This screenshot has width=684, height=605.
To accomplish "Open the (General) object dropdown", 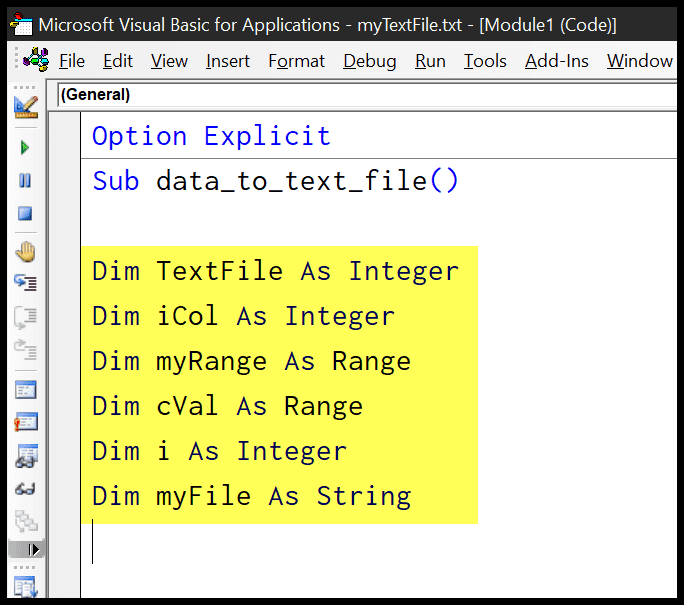I will point(366,95).
